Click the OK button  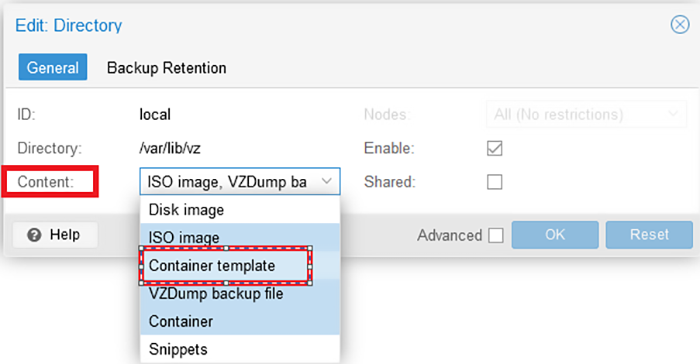(555, 235)
